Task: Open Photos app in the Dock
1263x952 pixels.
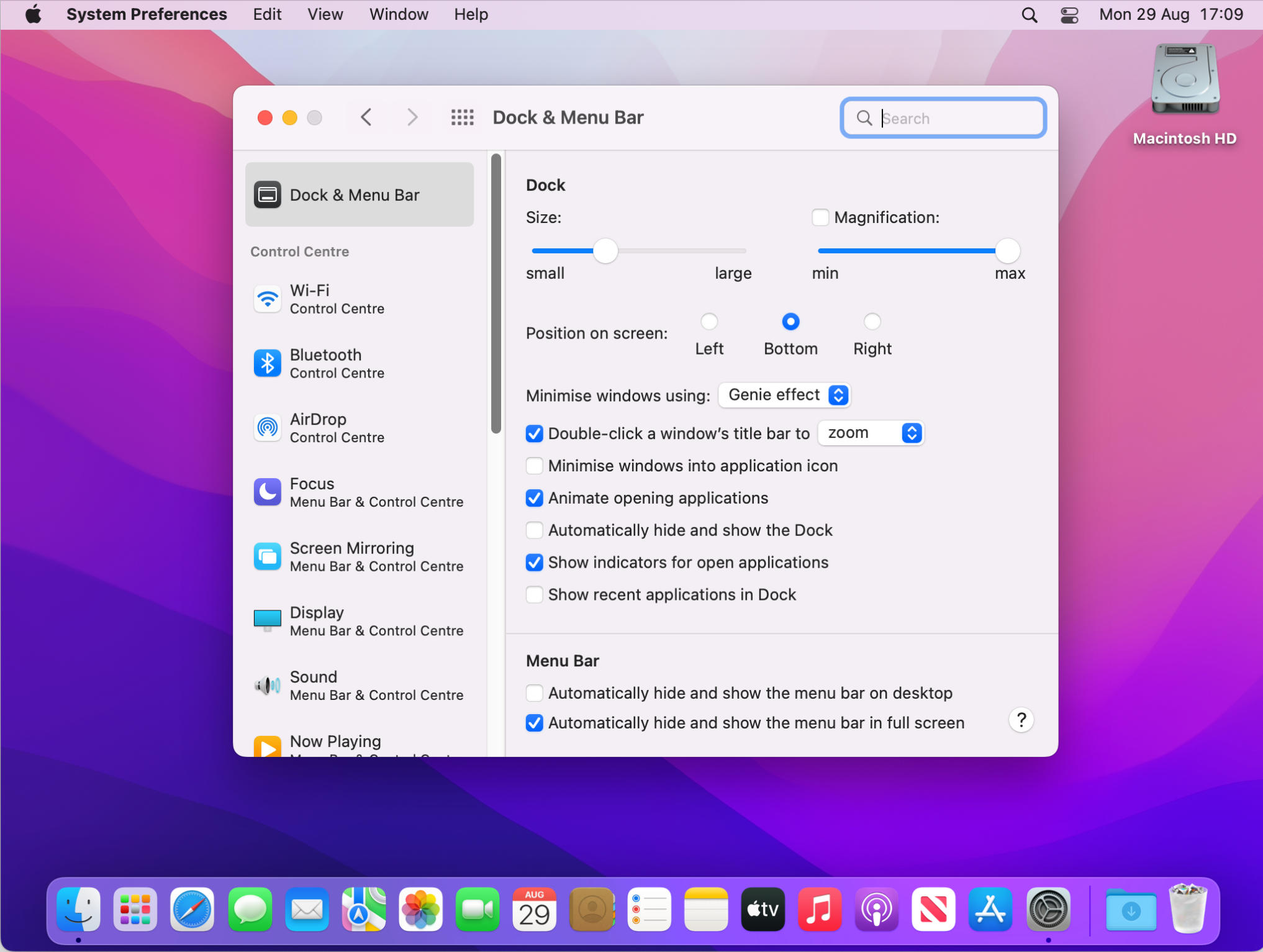Action: [x=421, y=910]
